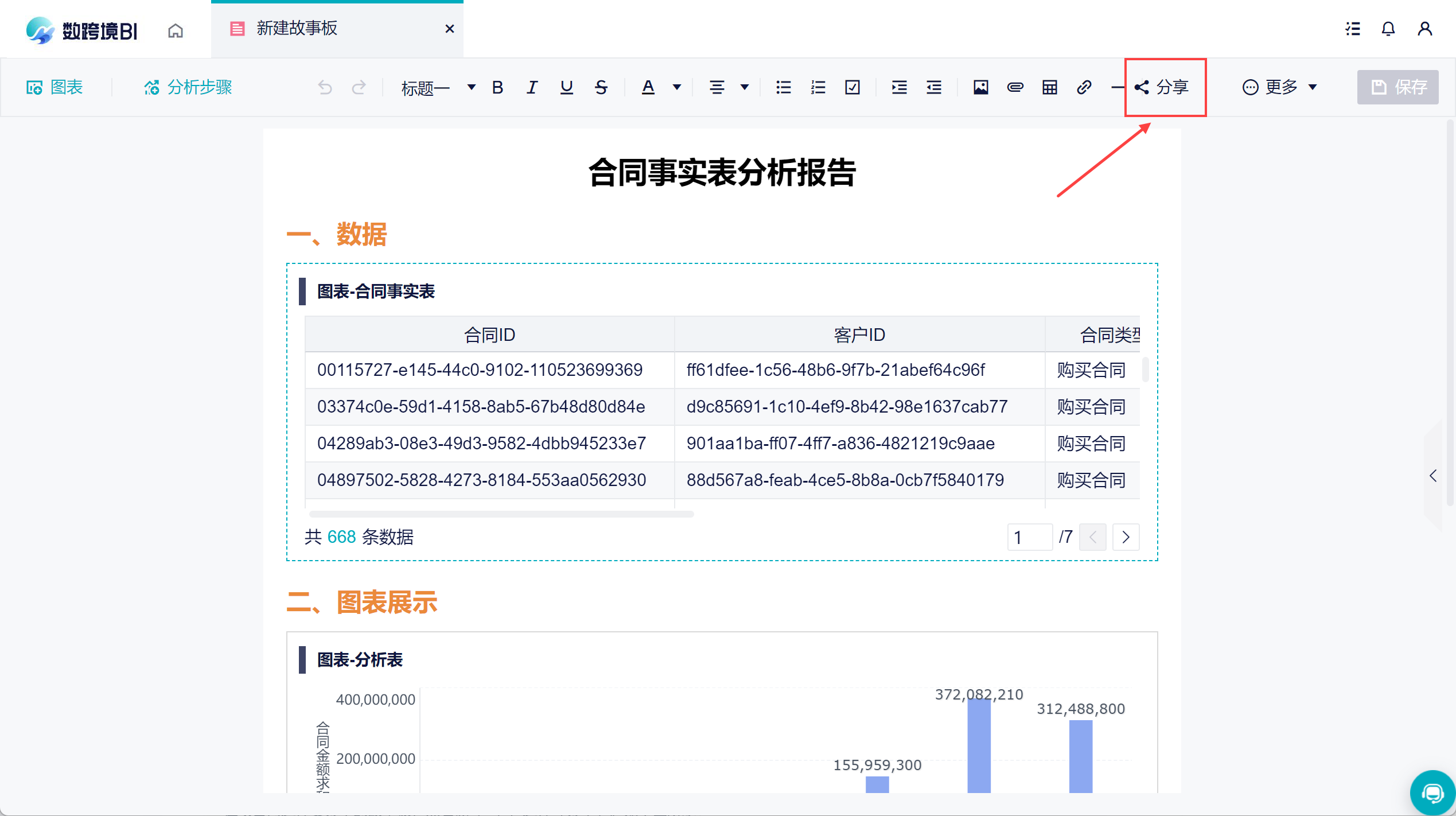Click the underline formatting icon
Viewport: 1456px width, 816px height.
[x=566, y=87]
